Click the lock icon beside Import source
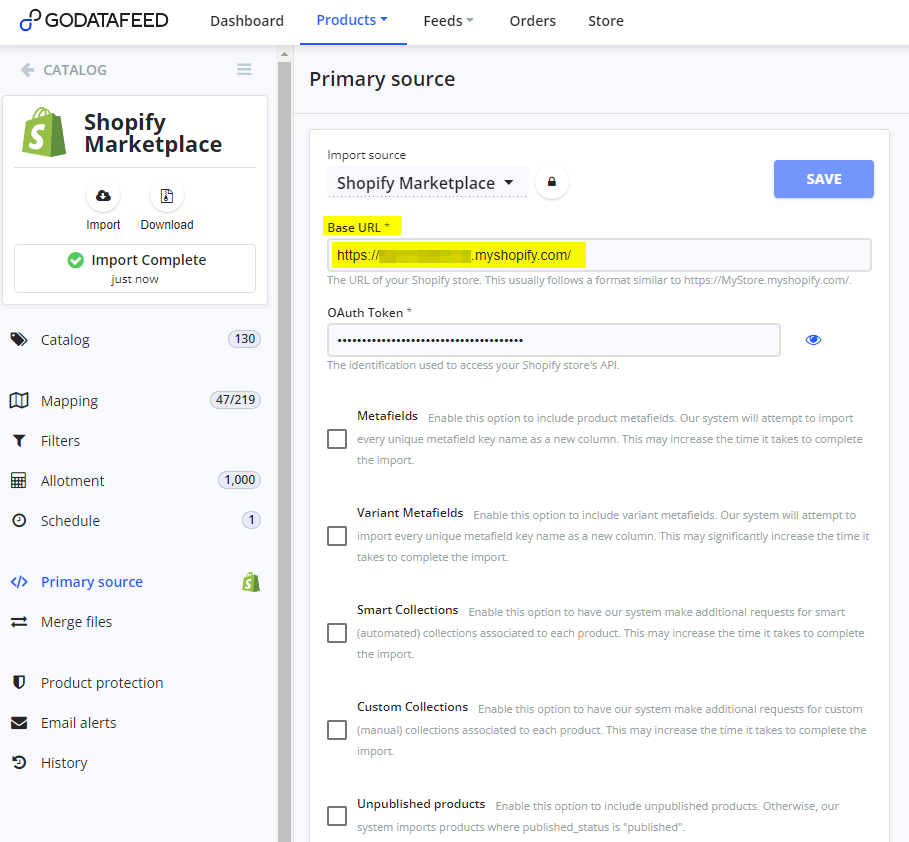This screenshot has width=909, height=842. click(552, 182)
